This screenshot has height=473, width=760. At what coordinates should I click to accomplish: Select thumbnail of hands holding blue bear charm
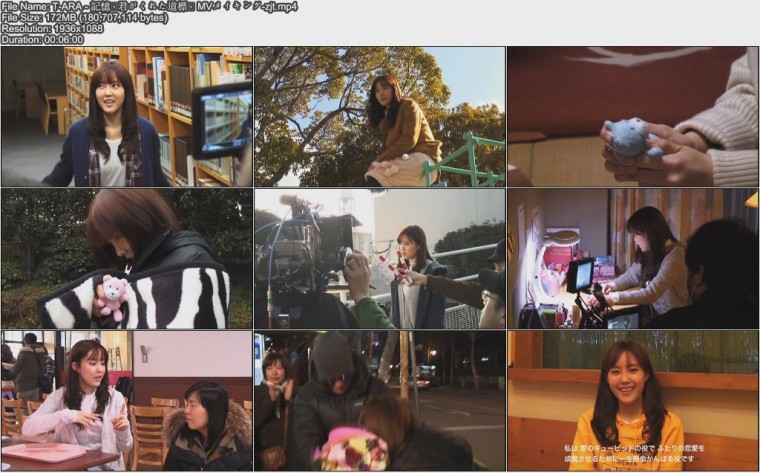click(x=633, y=117)
